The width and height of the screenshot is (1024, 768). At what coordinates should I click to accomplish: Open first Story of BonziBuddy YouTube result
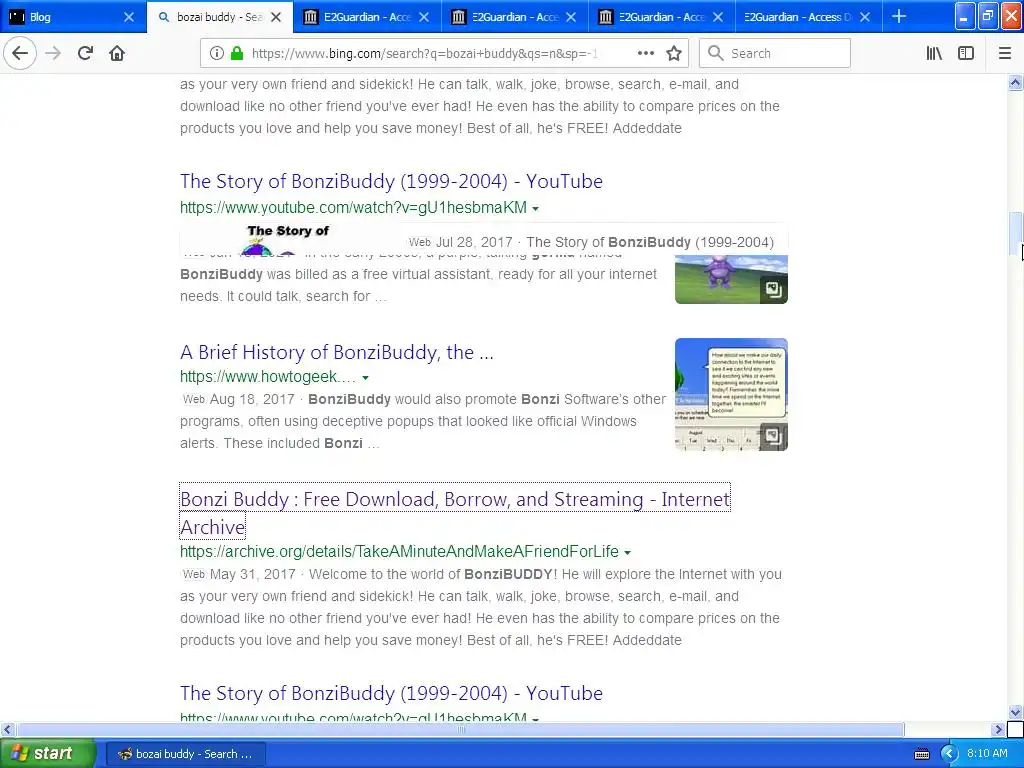click(x=391, y=181)
